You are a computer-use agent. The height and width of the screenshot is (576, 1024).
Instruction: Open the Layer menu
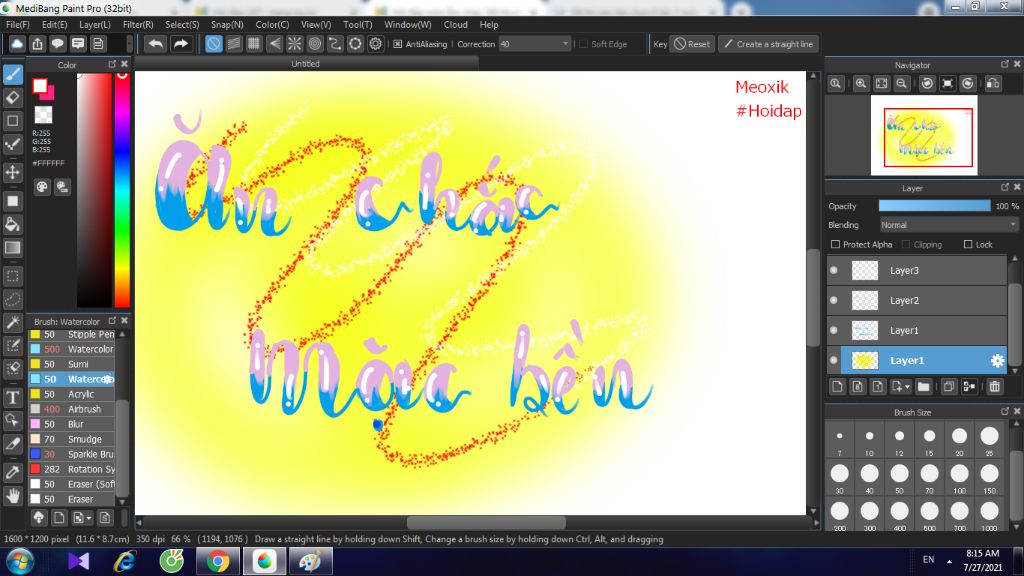(x=95, y=24)
